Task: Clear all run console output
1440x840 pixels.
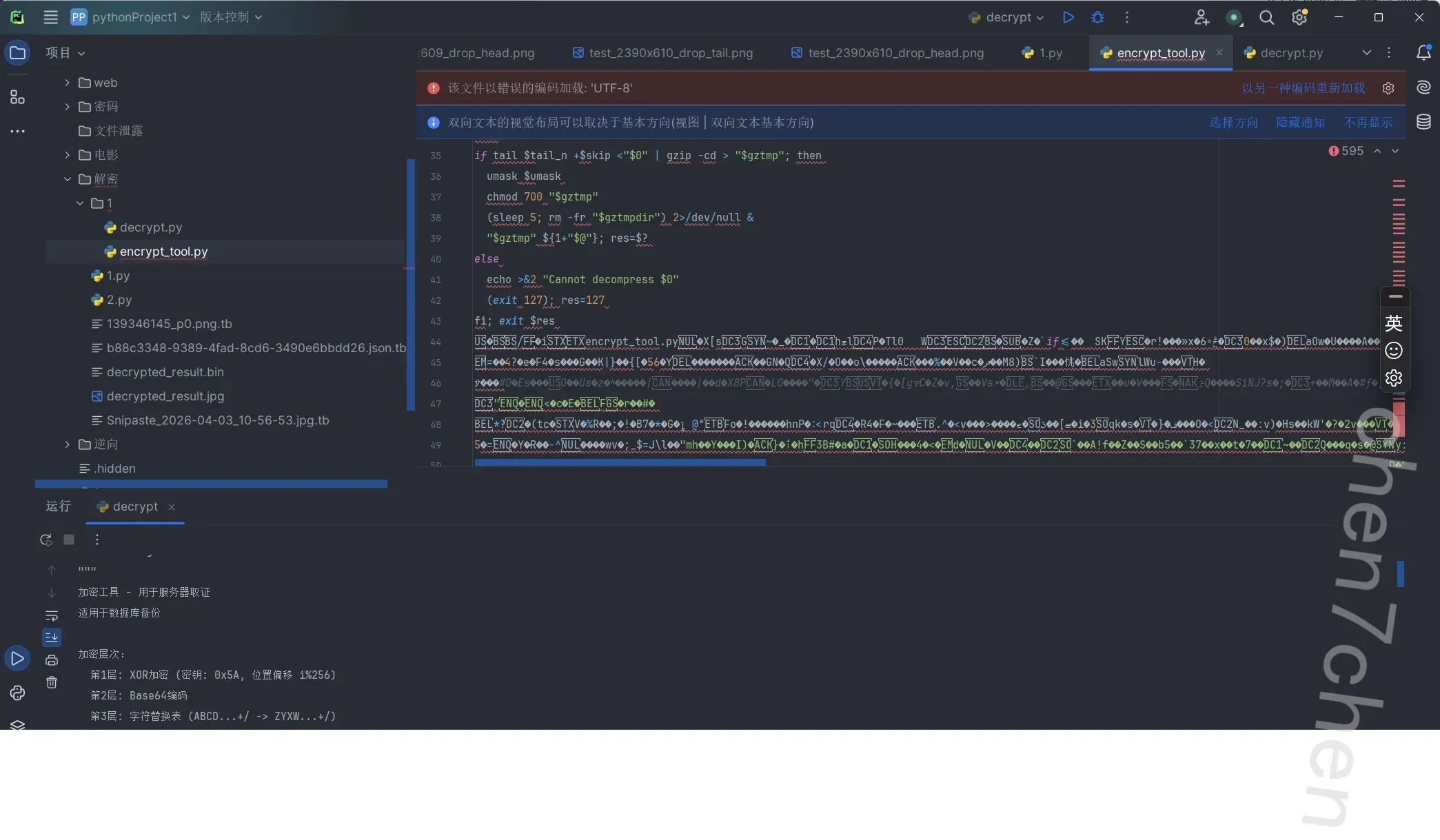Action: [x=52, y=682]
